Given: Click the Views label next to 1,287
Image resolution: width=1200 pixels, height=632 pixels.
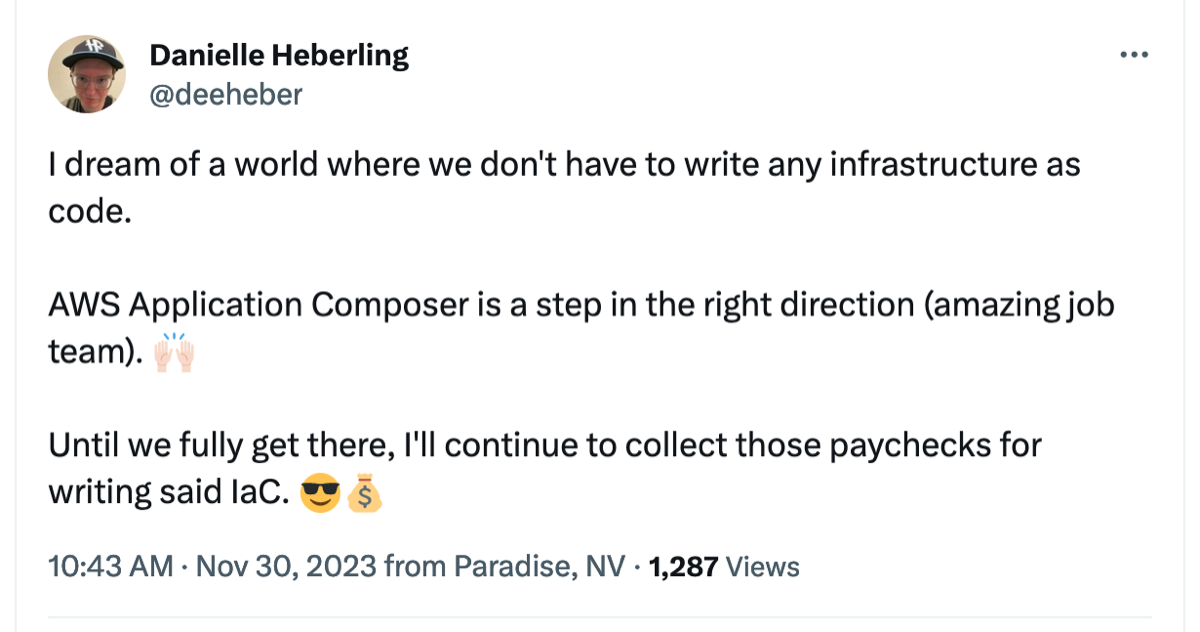Looking at the screenshot, I should [763, 566].
